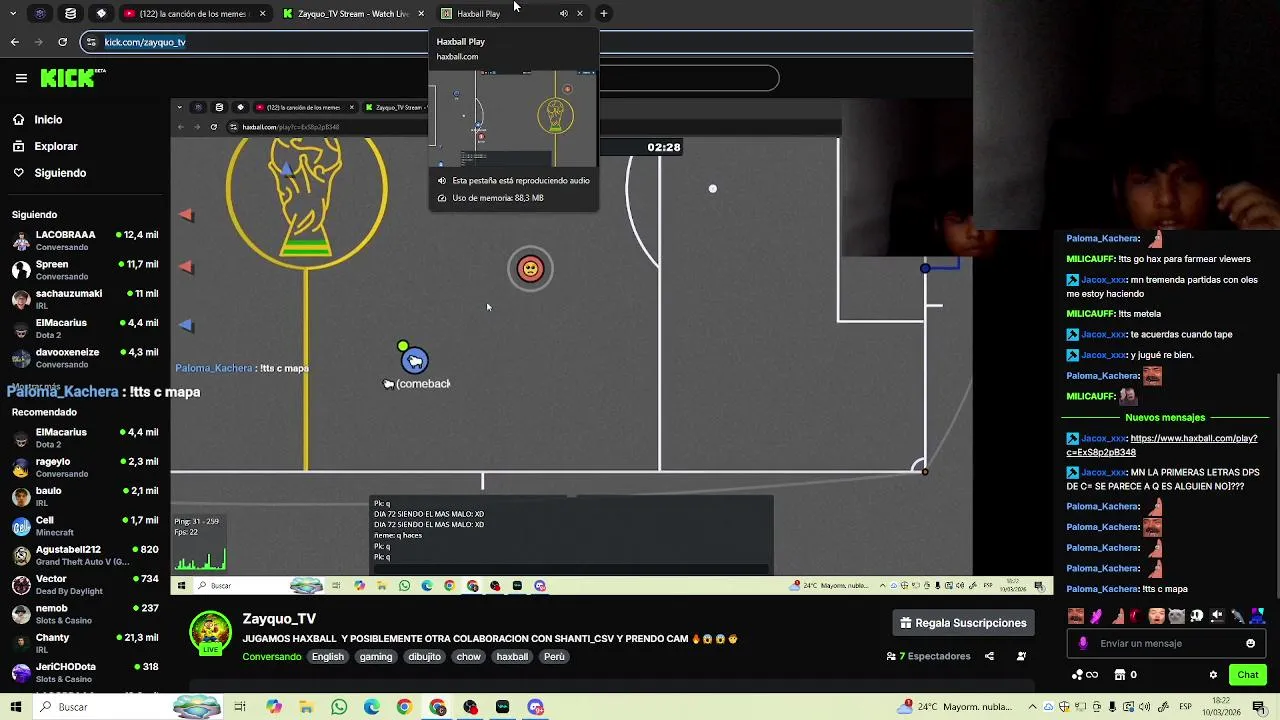
Task: Switch to the Zayquo_TV Stream tab
Action: (353, 13)
